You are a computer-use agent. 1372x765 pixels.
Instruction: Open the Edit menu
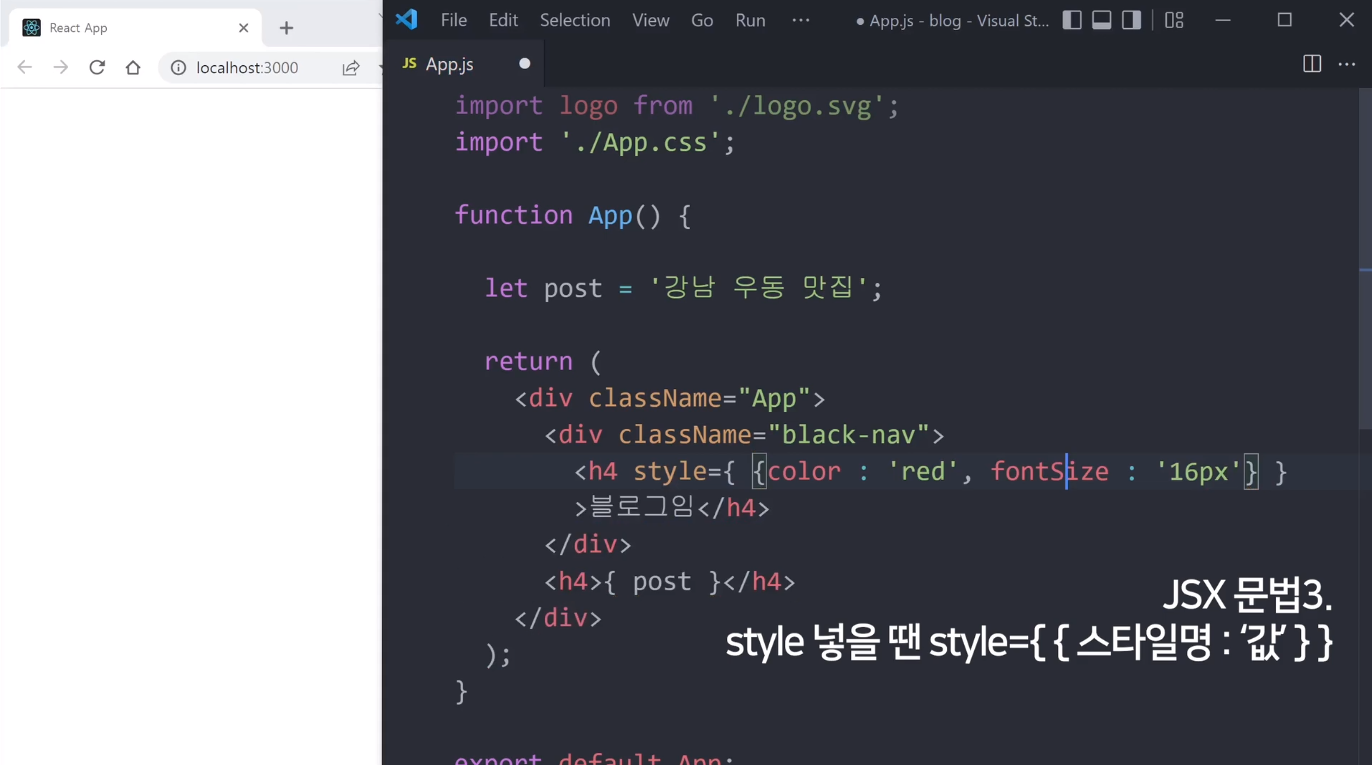click(x=503, y=20)
